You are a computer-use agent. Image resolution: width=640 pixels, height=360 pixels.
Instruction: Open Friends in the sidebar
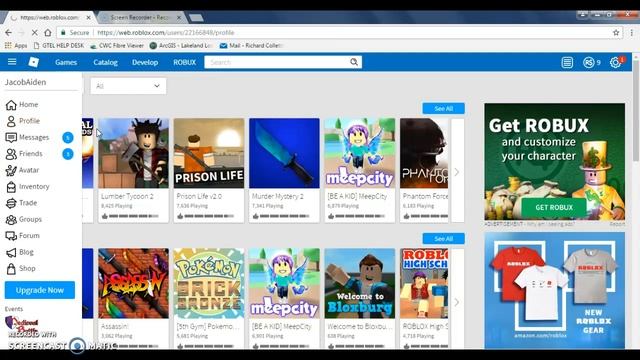24,154
